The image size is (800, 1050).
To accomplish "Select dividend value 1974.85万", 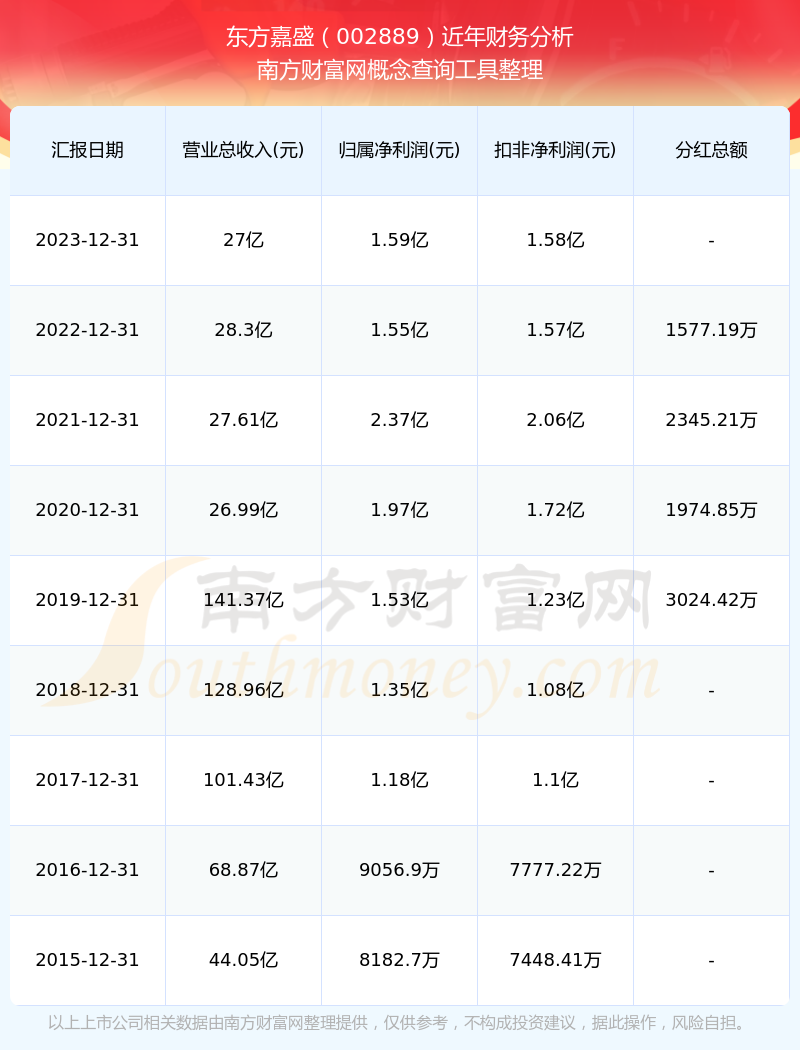I will [x=711, y=510].
